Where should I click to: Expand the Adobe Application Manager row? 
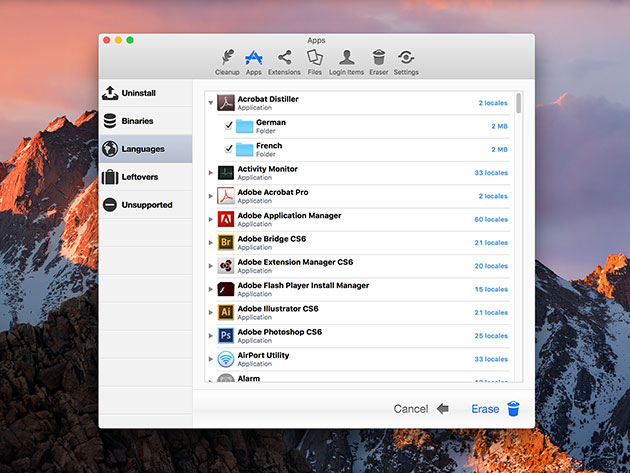[211, 219]
